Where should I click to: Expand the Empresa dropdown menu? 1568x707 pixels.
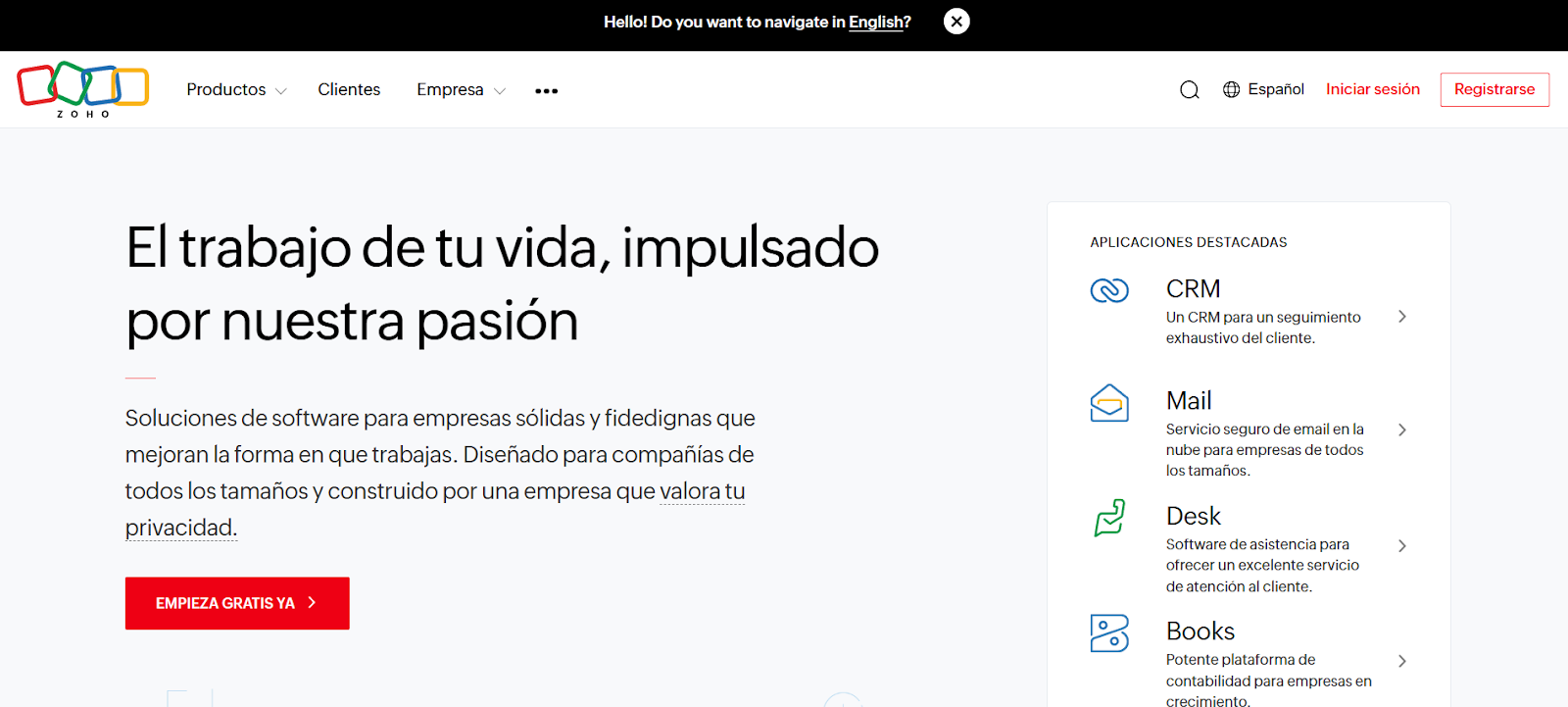461,89
